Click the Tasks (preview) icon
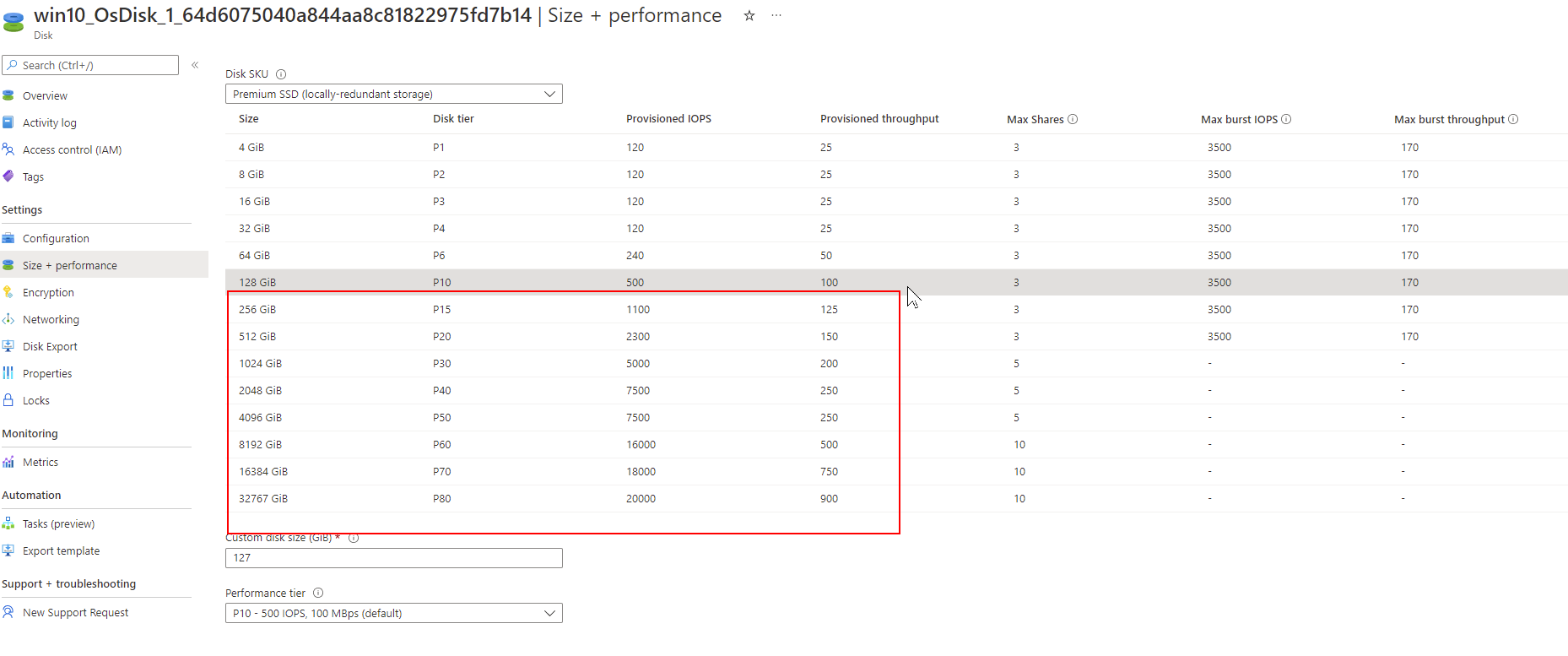Screen dimensions: 1568x656 tap(8, 523)
